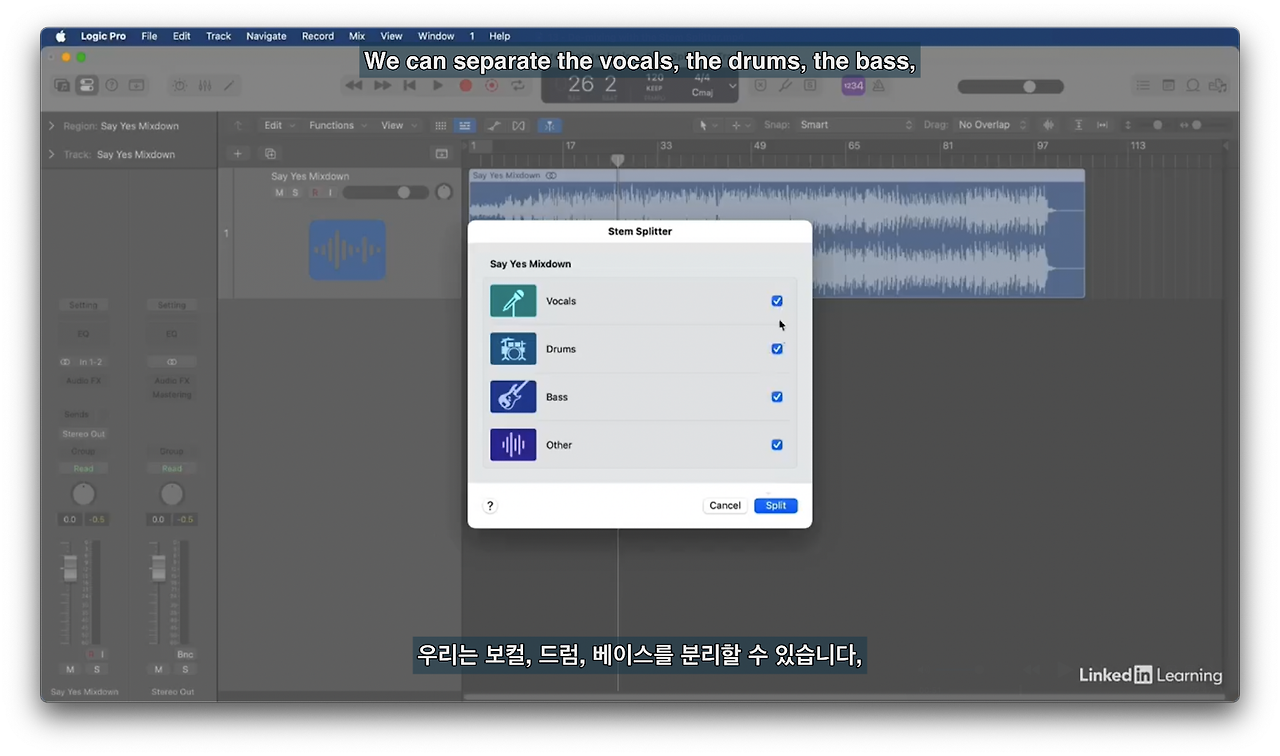Open the Mixer icon in control bar
Image resolution: width=1280 pixels, height=756 pixels.
204,86
